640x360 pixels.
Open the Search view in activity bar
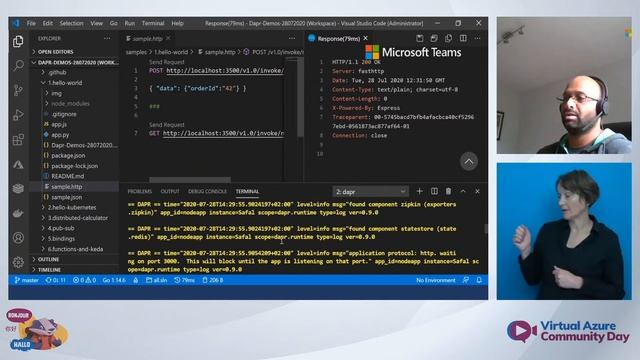tap(18, 65)
